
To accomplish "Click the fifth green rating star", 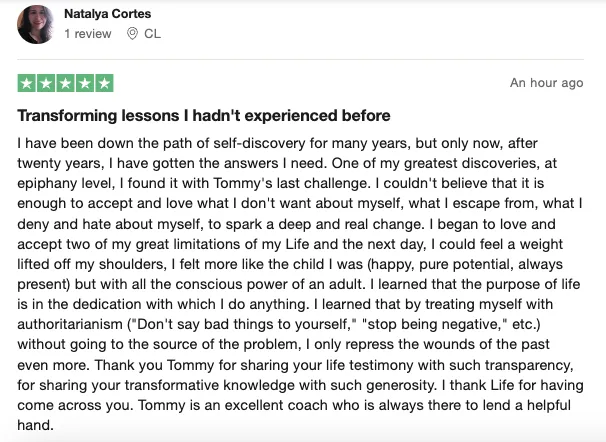I will pos(103,83).
